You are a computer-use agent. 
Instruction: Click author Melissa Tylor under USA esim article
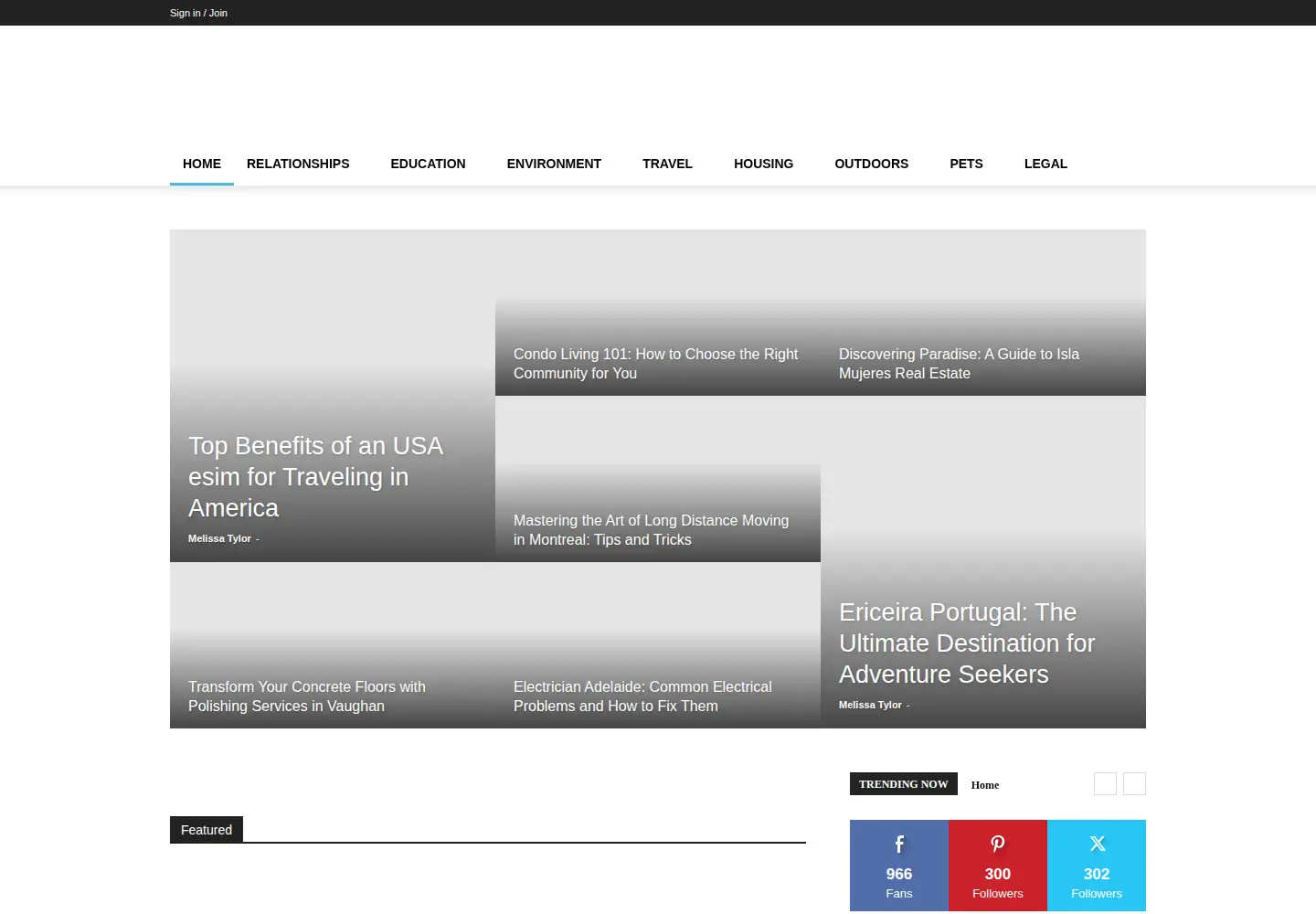click(x=219, y=538)
